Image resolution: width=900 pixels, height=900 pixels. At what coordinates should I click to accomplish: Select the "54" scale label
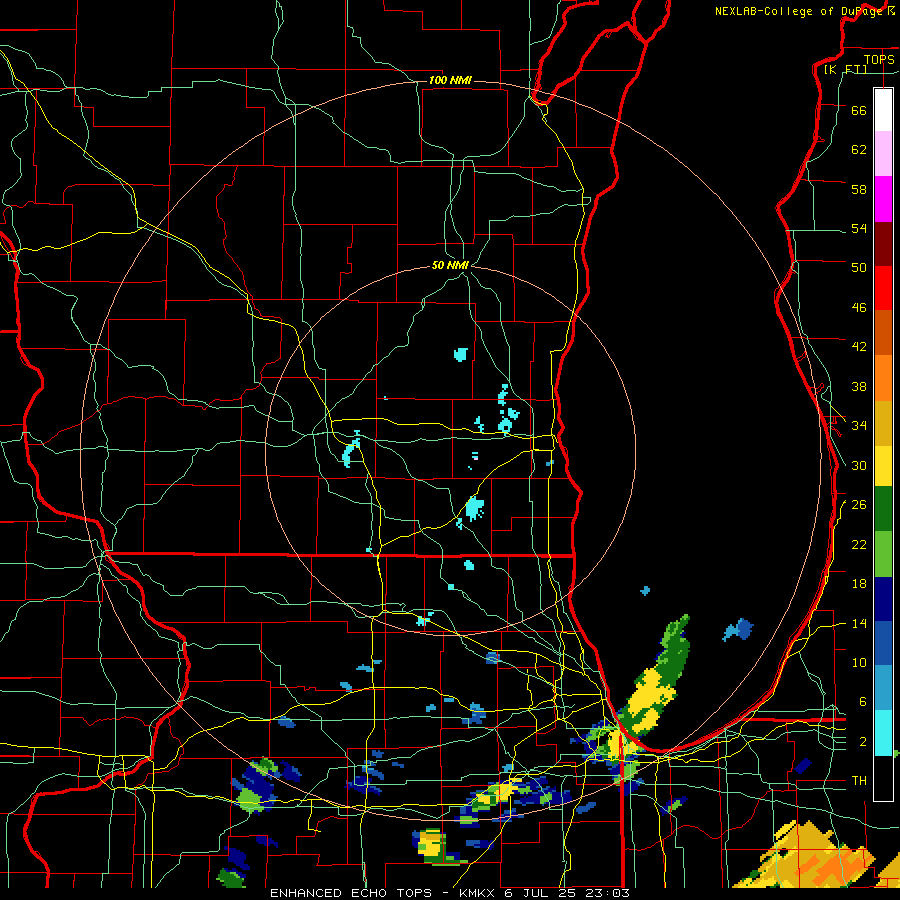[x=859, y=228]
